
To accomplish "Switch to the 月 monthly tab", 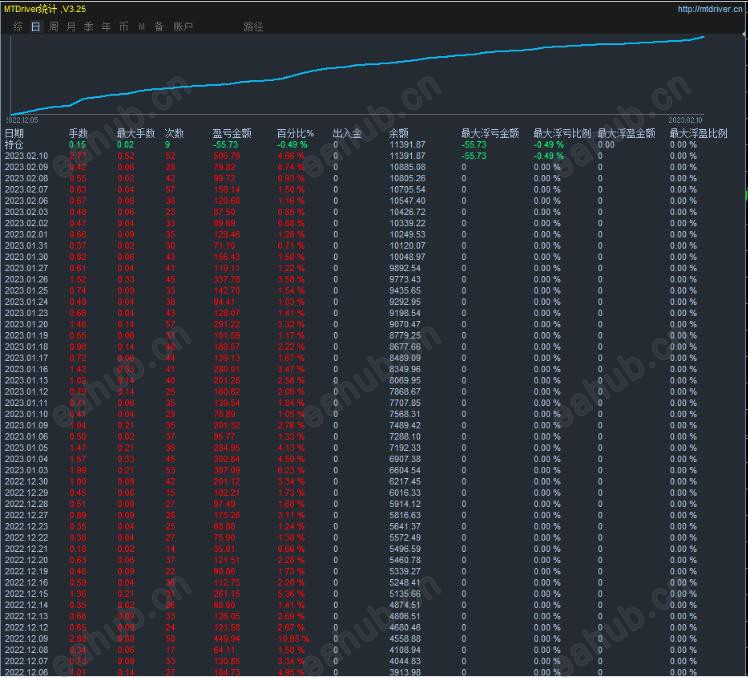I will tap(71, 27).
